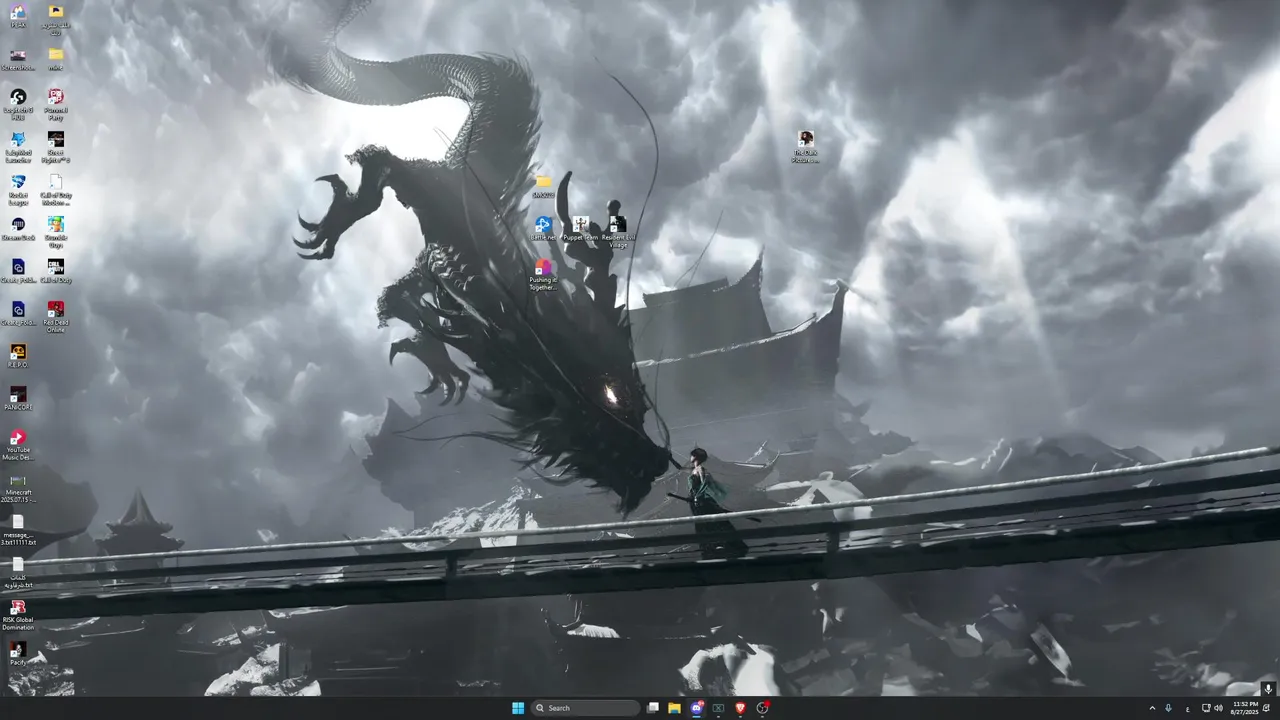Click the microphone tray icon
1280x720 pixels.
[1168, 708]
